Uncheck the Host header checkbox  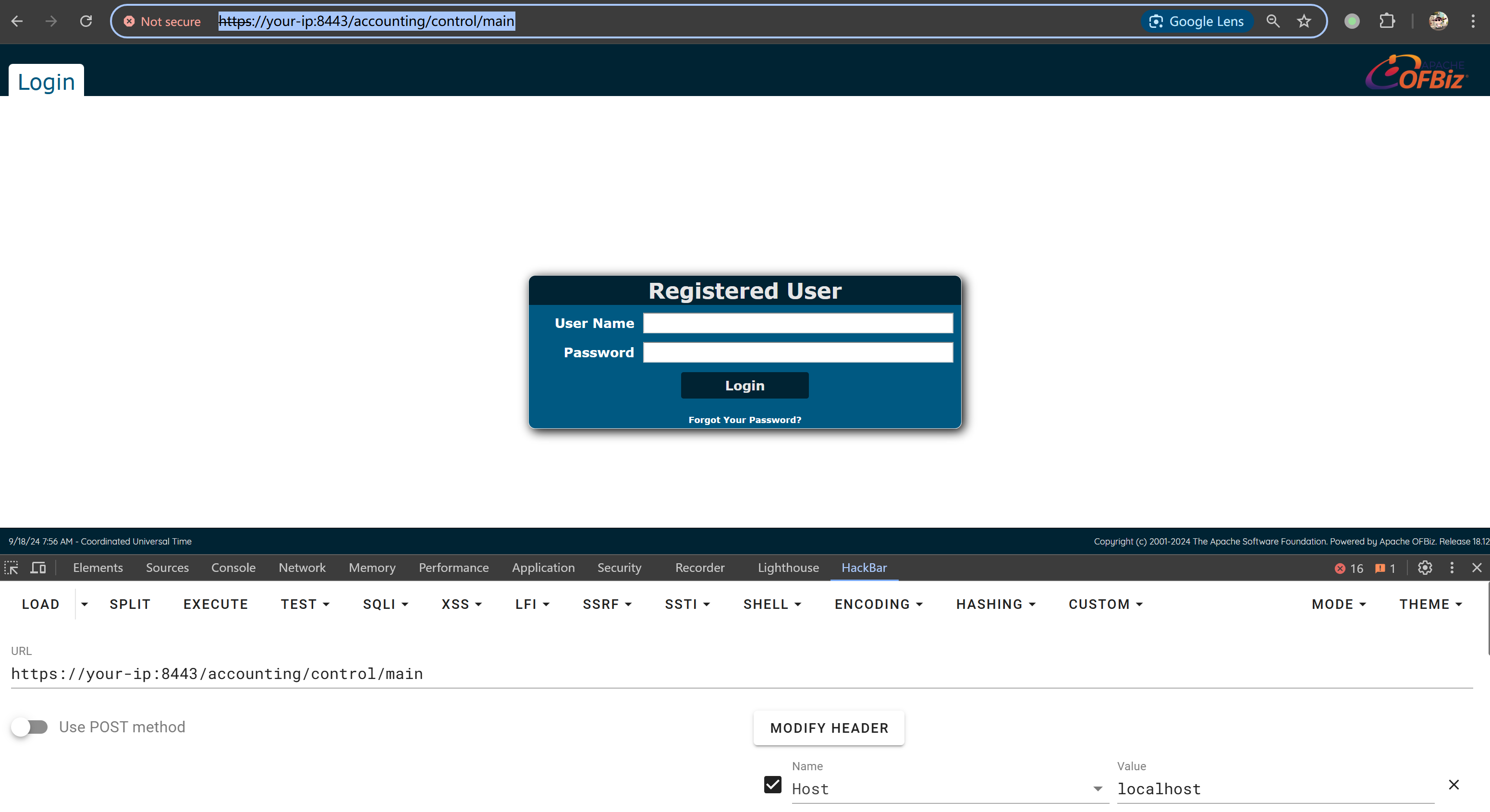[x=772, y=784]
